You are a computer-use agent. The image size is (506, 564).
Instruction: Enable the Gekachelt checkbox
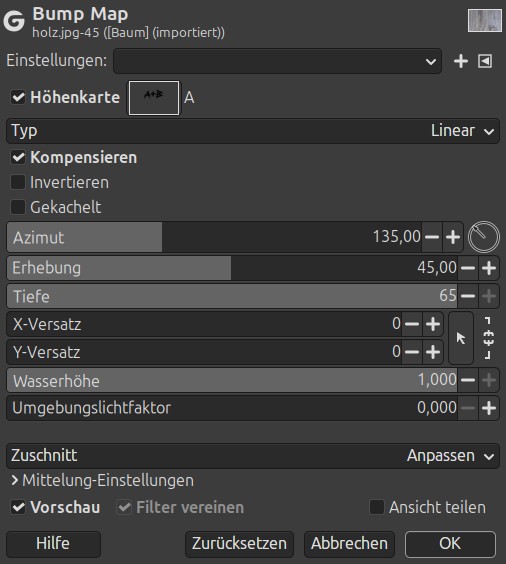tap(18, 207)
